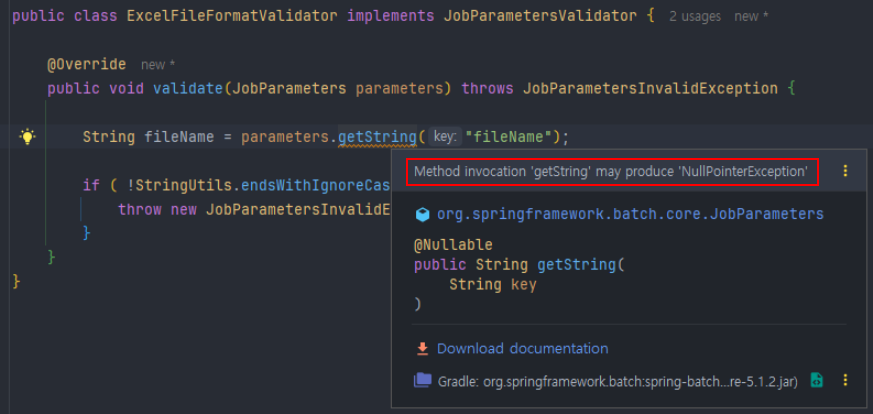The image size is (873, 414).
Task: Click Gradle spring-batch jar name text
Action: 619,382
